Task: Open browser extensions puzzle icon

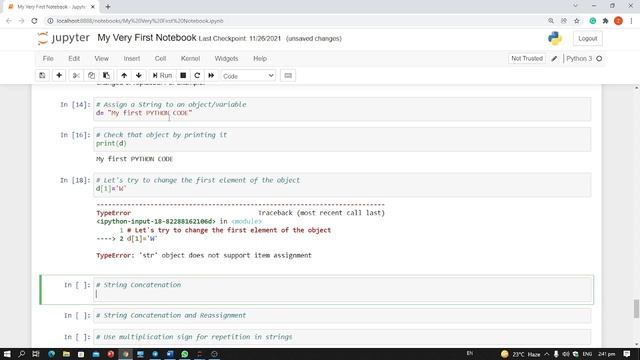Action: [x=605, y=21]
